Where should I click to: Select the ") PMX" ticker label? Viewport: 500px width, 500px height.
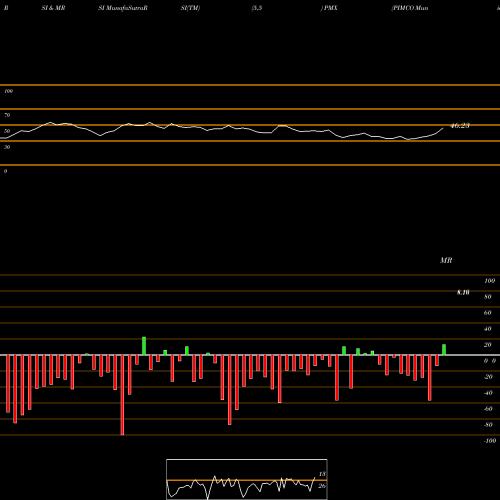pos(329,8)
